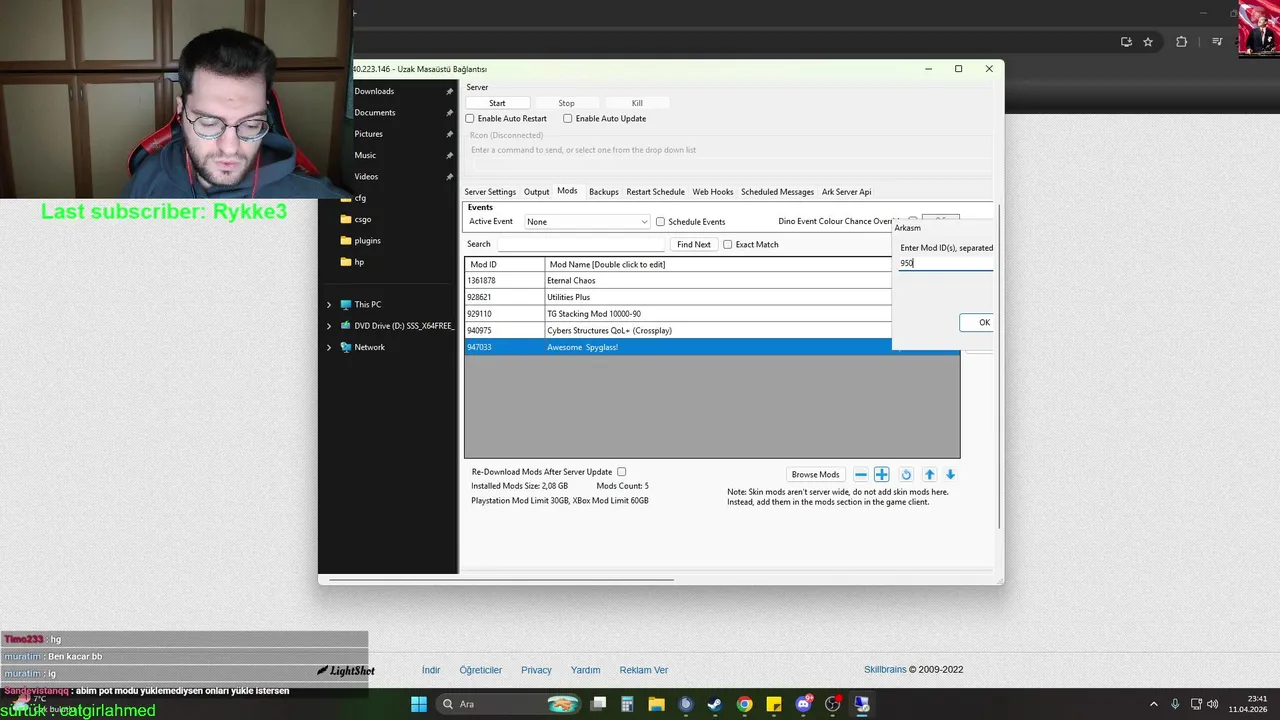
Task: Open Steam from the taskbar
Action: [x=715, y=704]
